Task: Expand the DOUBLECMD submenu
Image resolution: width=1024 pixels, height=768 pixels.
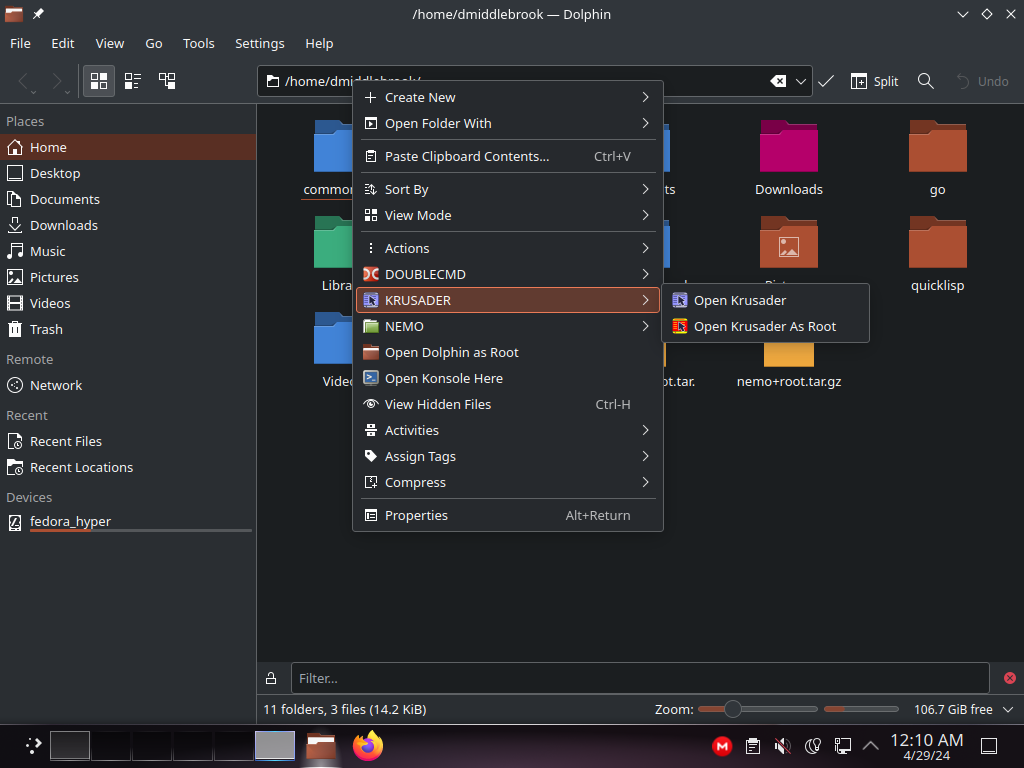Action: coord(507,274)
